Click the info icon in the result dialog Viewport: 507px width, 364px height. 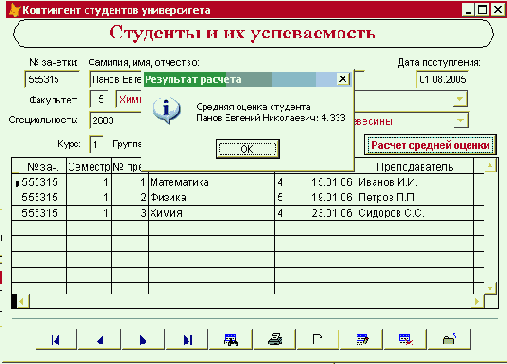(x=166, y=110)
